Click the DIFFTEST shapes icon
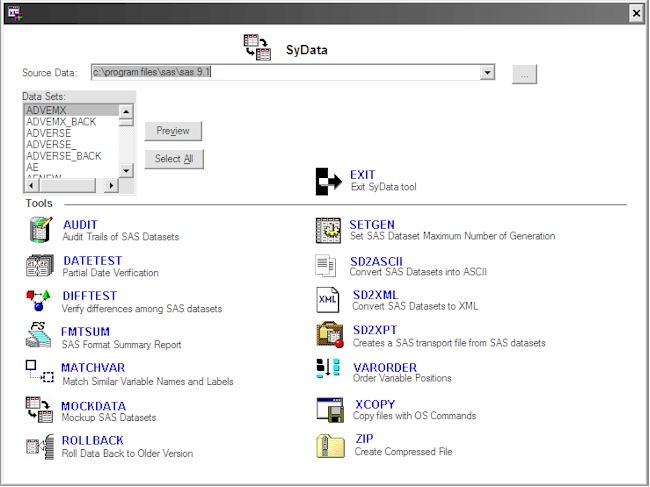The width and height of the screenshot is (650, 487). [x=38, y=300]
